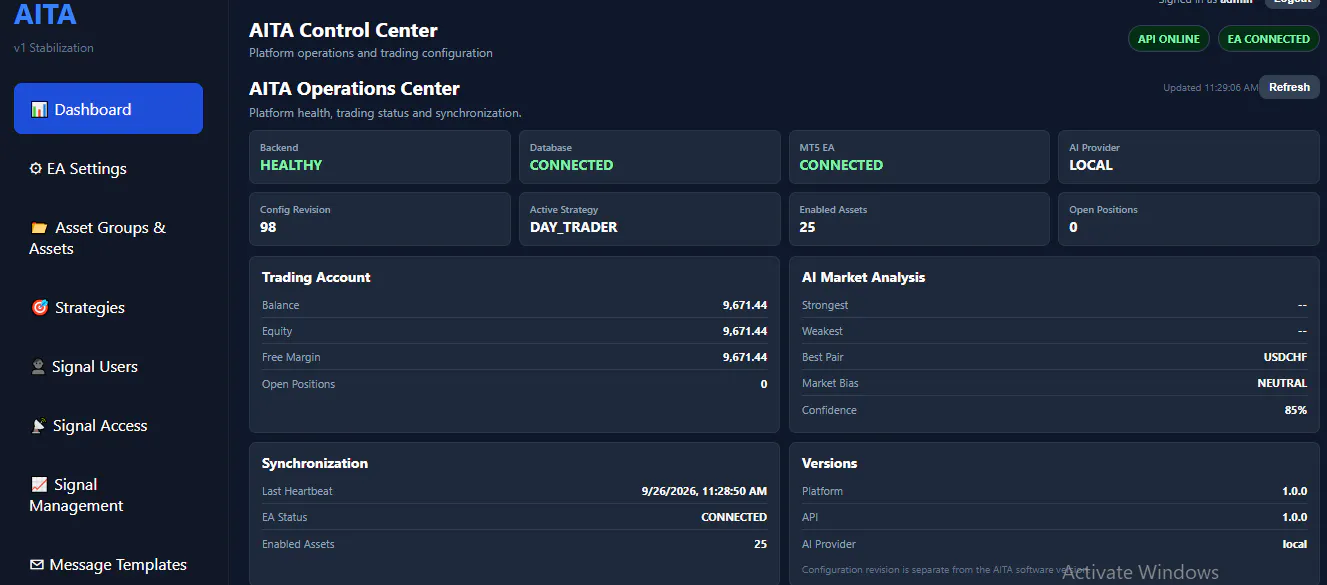Viewport: 1327px width, 585px height.
Task: Click the Trading Account panel heading
Action: tap(316, 277)
